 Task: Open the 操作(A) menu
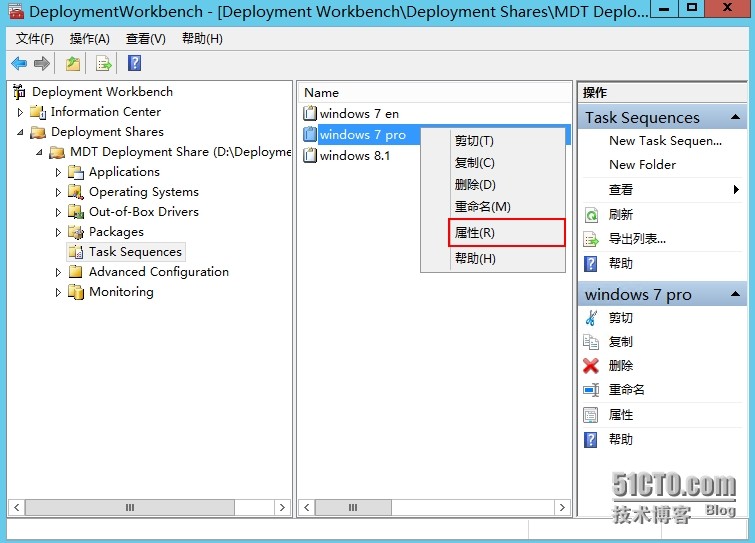pyautogui.click(x=90, y=39)
